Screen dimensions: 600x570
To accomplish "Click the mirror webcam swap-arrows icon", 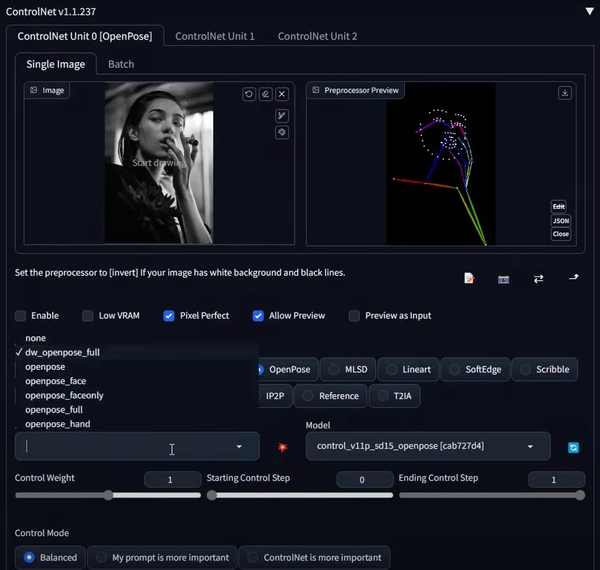I will pos(538,279).
